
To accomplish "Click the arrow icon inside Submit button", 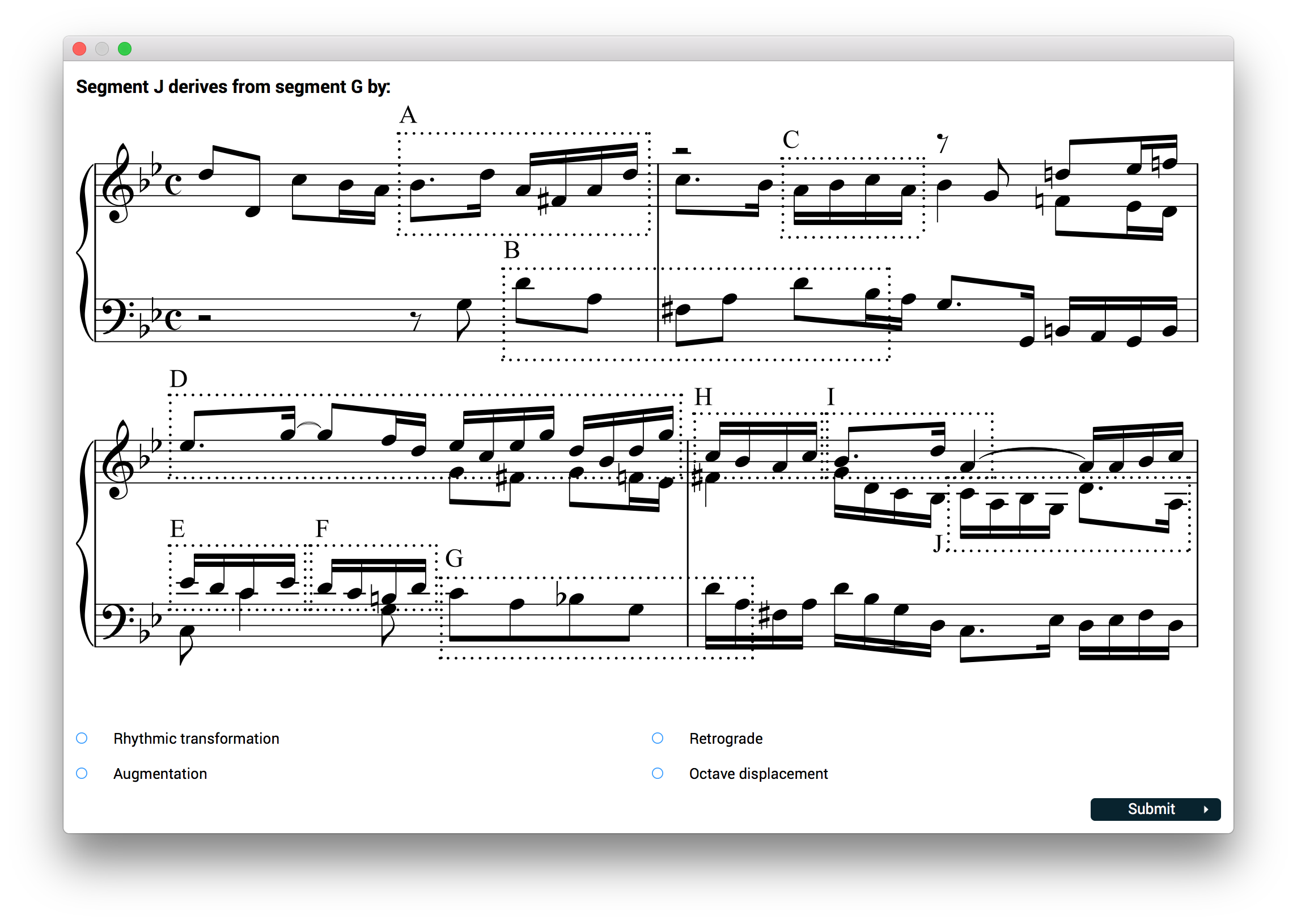I will 1205,809.
